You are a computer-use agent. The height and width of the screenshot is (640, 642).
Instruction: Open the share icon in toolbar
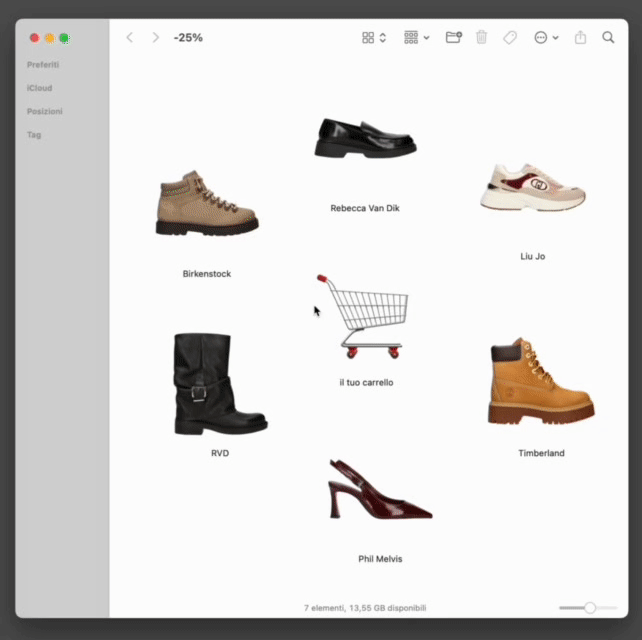(581, 37)
